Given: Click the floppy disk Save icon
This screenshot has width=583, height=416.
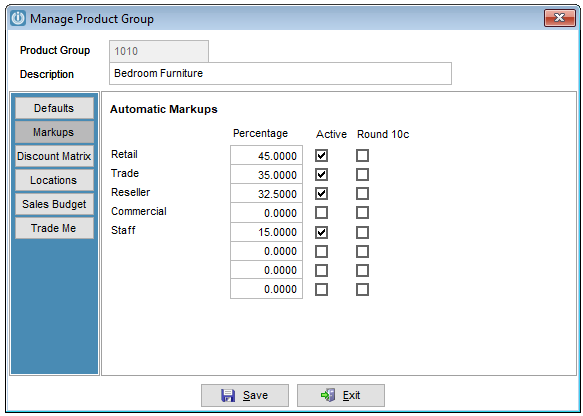Looking at the screenshot, I should (228, 396).
